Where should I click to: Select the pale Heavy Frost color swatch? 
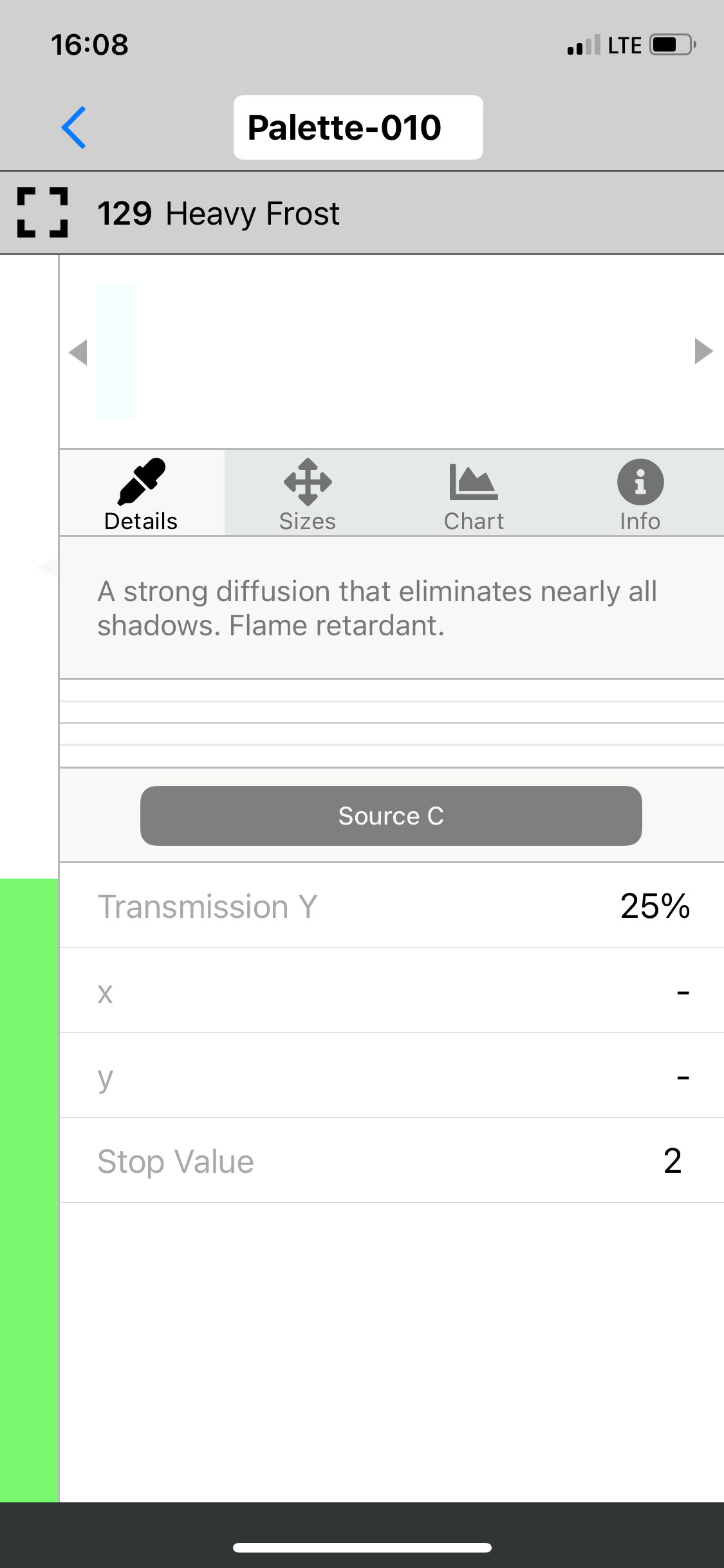pos(116,351)
